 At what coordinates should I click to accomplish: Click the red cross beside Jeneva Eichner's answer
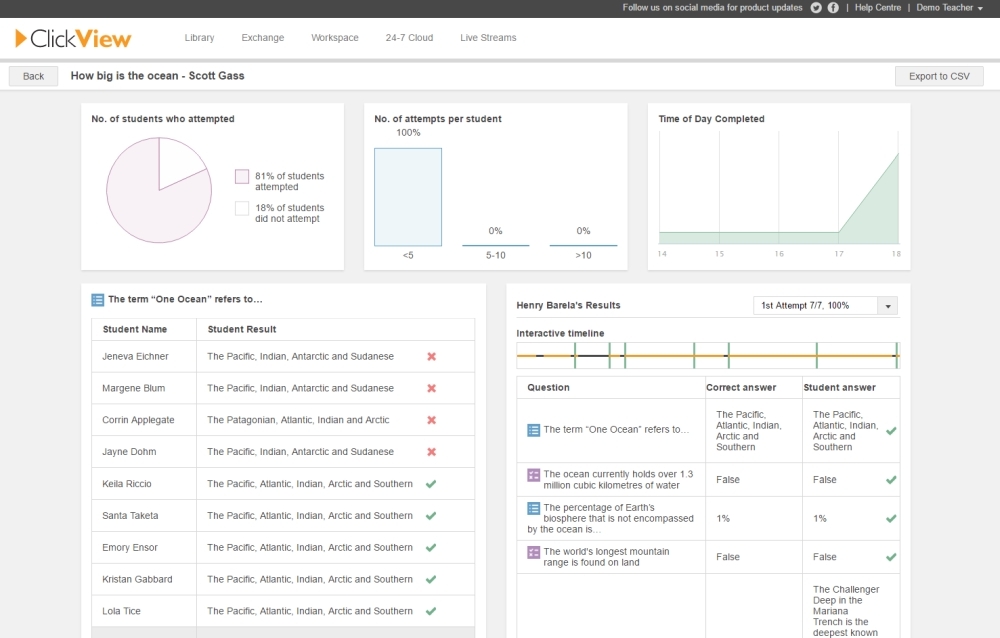click(431, 357)
